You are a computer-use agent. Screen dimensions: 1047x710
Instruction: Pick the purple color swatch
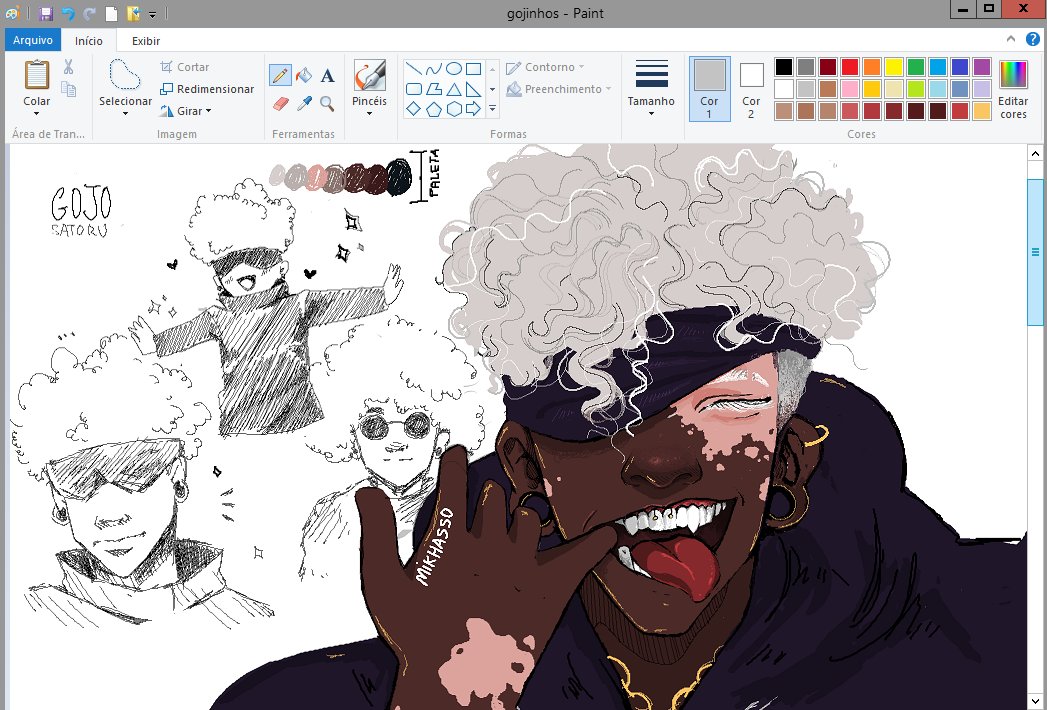pos(982,67)
